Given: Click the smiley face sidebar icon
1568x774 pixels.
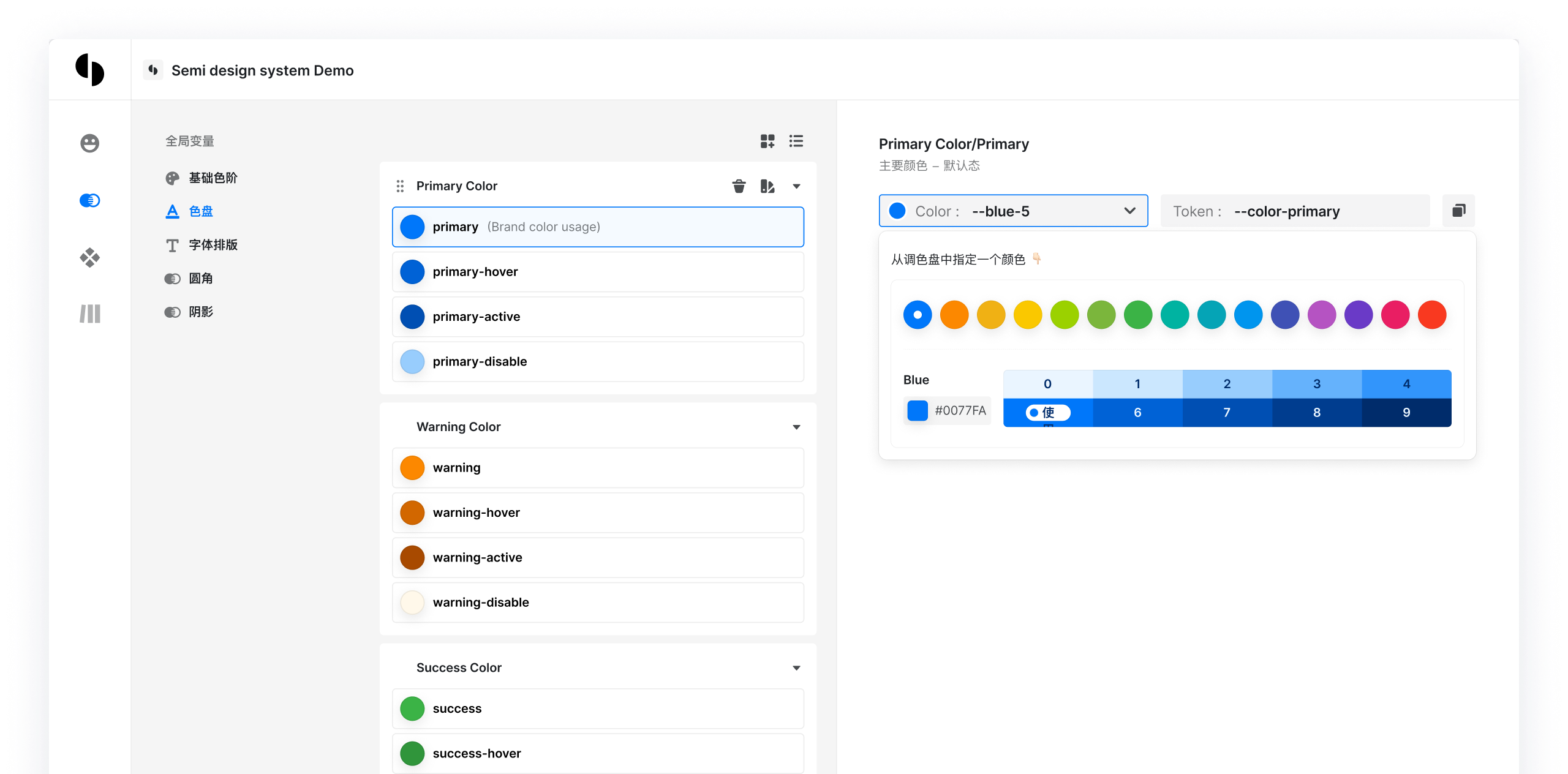Looking at the screenshot, I should (89, 143).
